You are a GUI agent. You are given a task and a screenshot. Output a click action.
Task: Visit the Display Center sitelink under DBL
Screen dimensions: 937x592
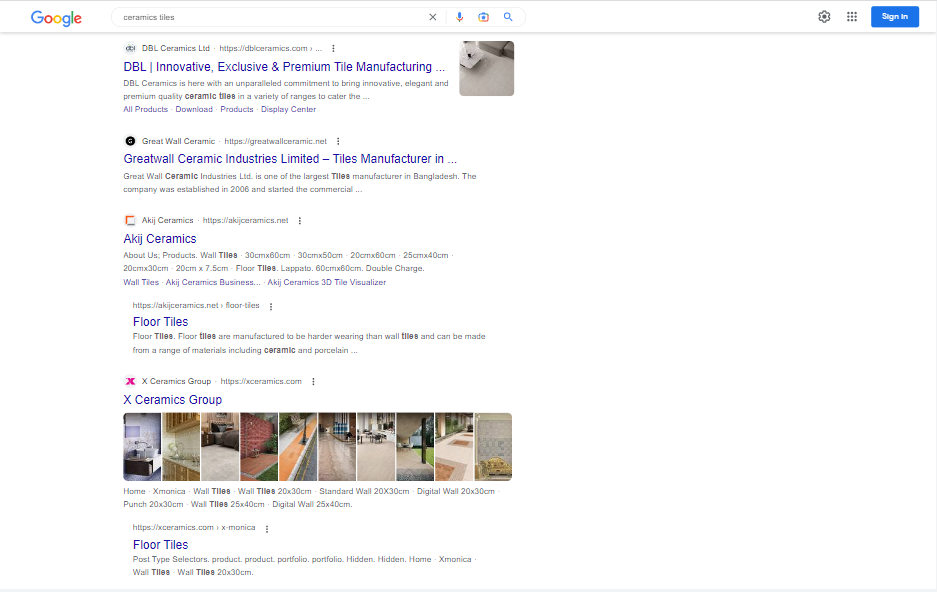tap(288, 109)
